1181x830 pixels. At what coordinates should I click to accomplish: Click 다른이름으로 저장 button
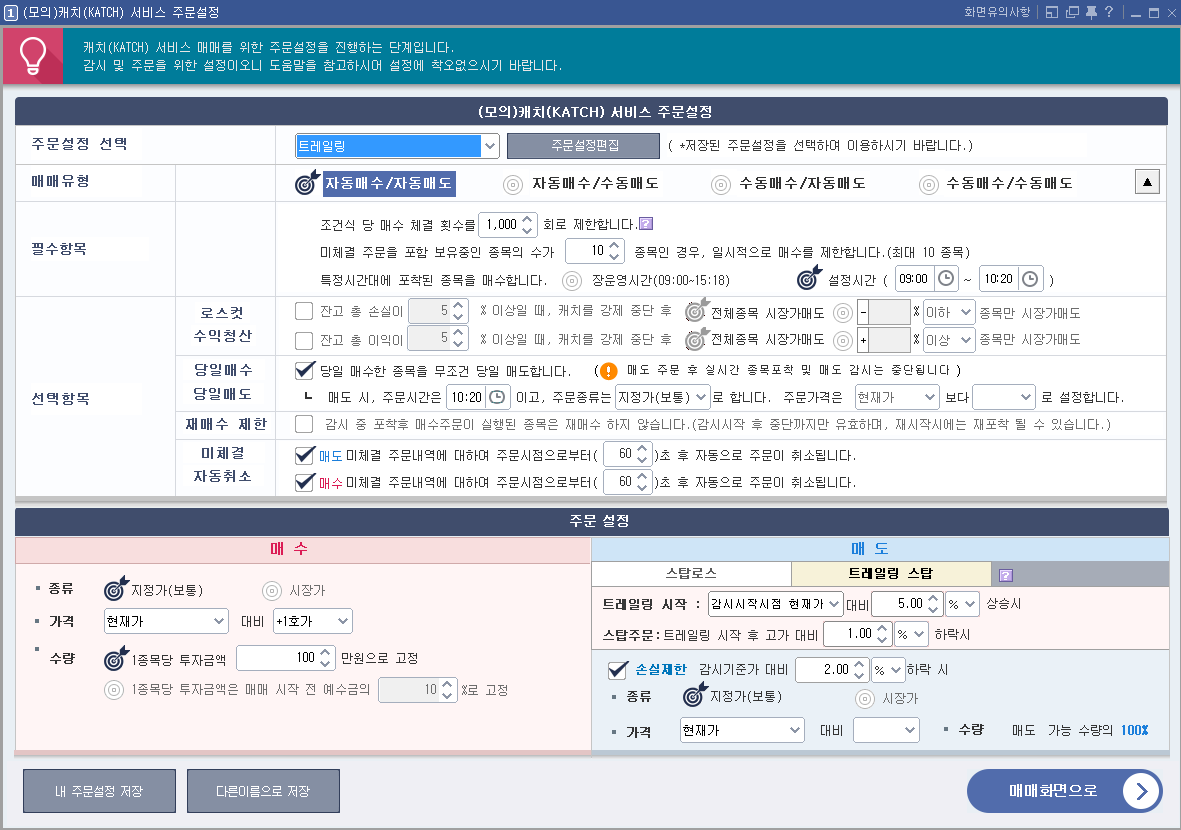264,791
